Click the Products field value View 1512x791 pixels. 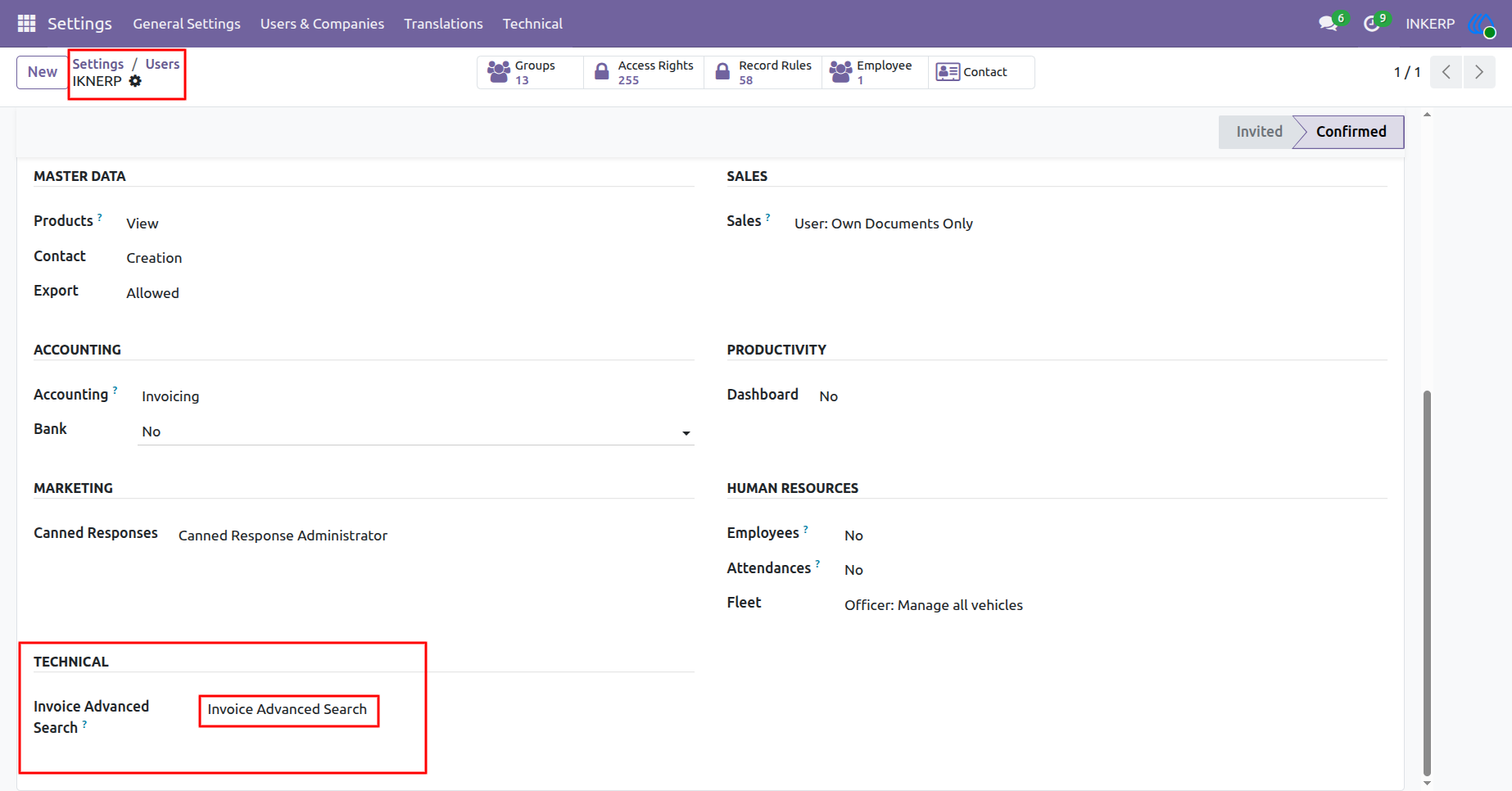coord(143,224)
